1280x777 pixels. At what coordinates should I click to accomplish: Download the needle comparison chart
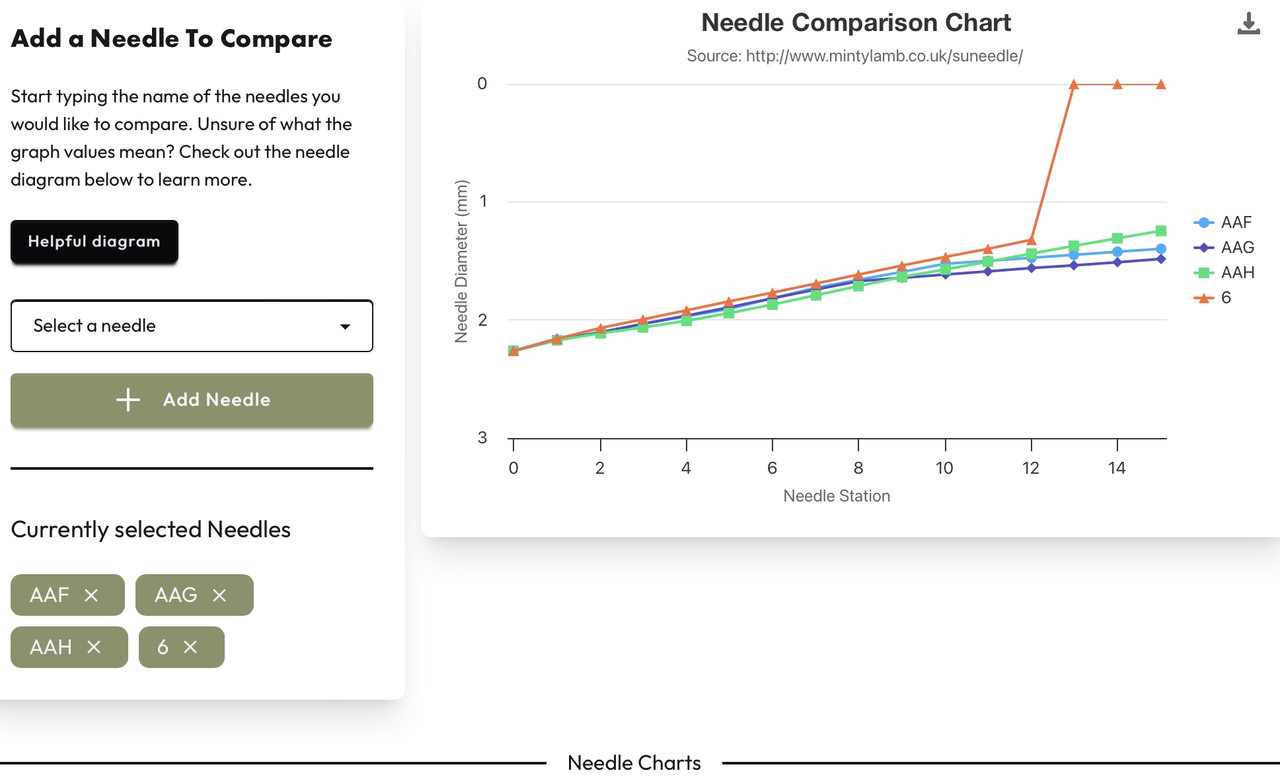coord(1248,24)
